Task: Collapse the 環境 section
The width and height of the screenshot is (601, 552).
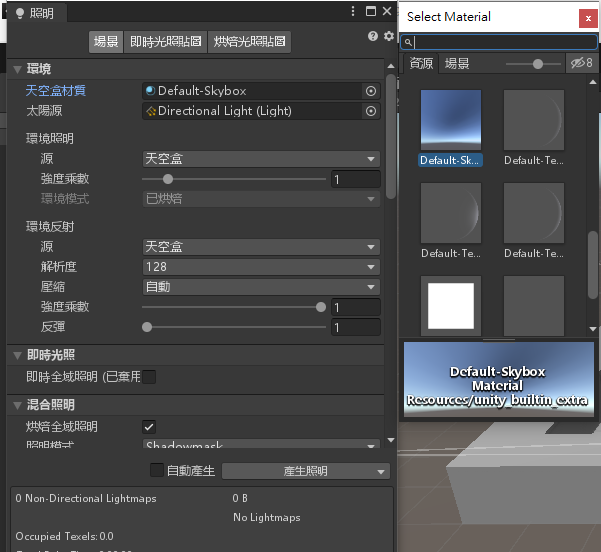Action: [x=18, y=69]
